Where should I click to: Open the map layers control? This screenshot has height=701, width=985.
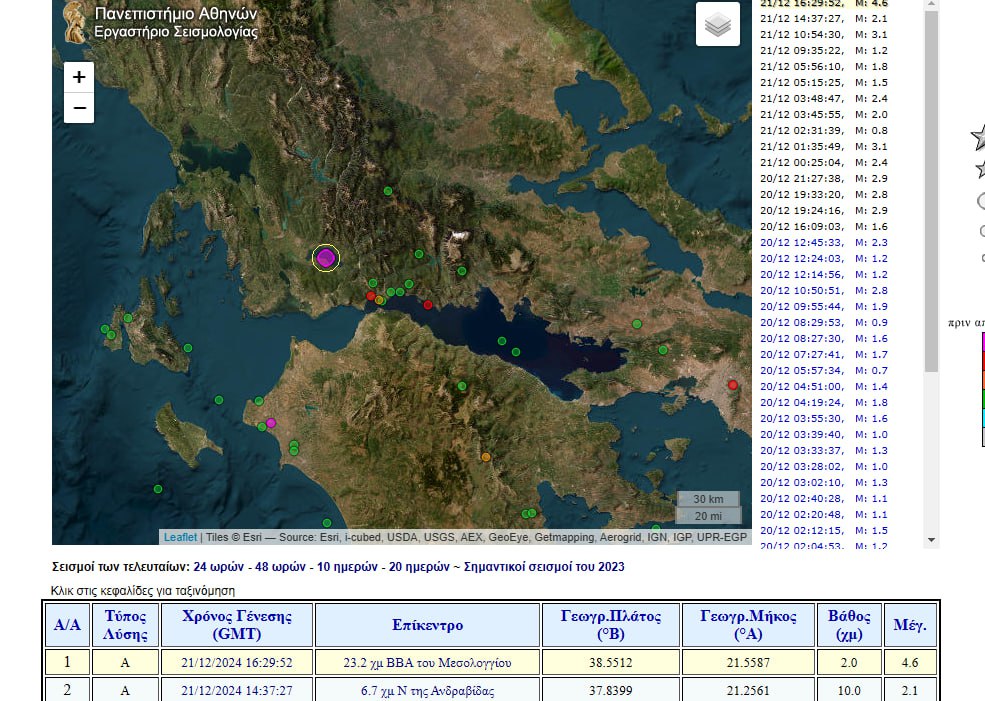[717, 25]
